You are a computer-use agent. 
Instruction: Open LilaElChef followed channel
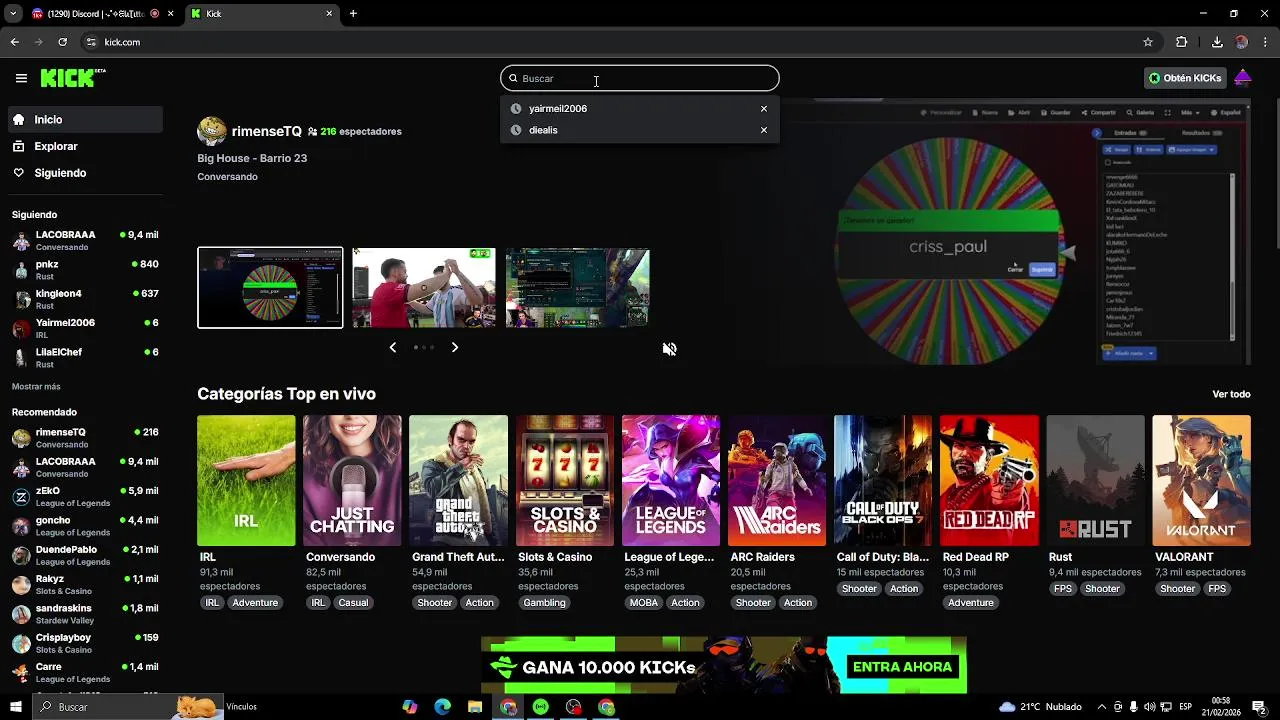tap(85, 358)
